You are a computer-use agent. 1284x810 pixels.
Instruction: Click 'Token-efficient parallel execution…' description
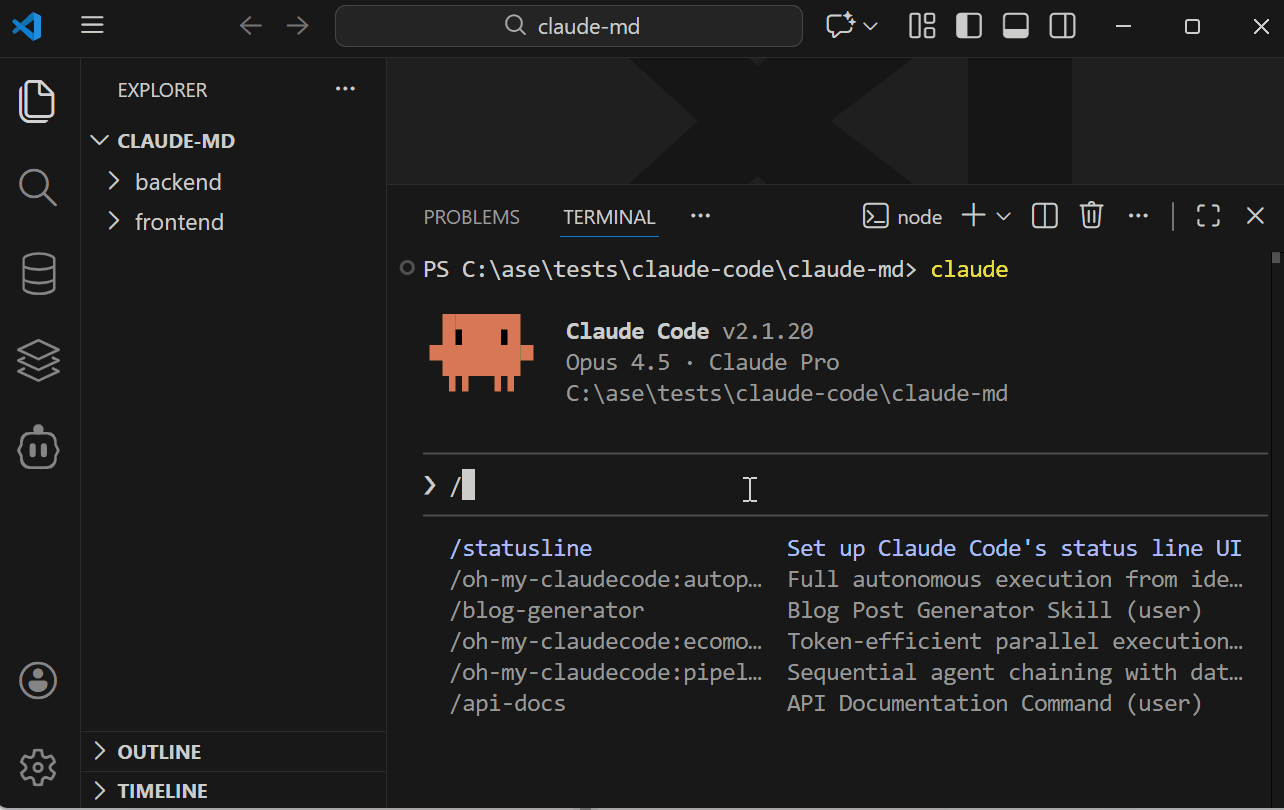(1015, 641)
